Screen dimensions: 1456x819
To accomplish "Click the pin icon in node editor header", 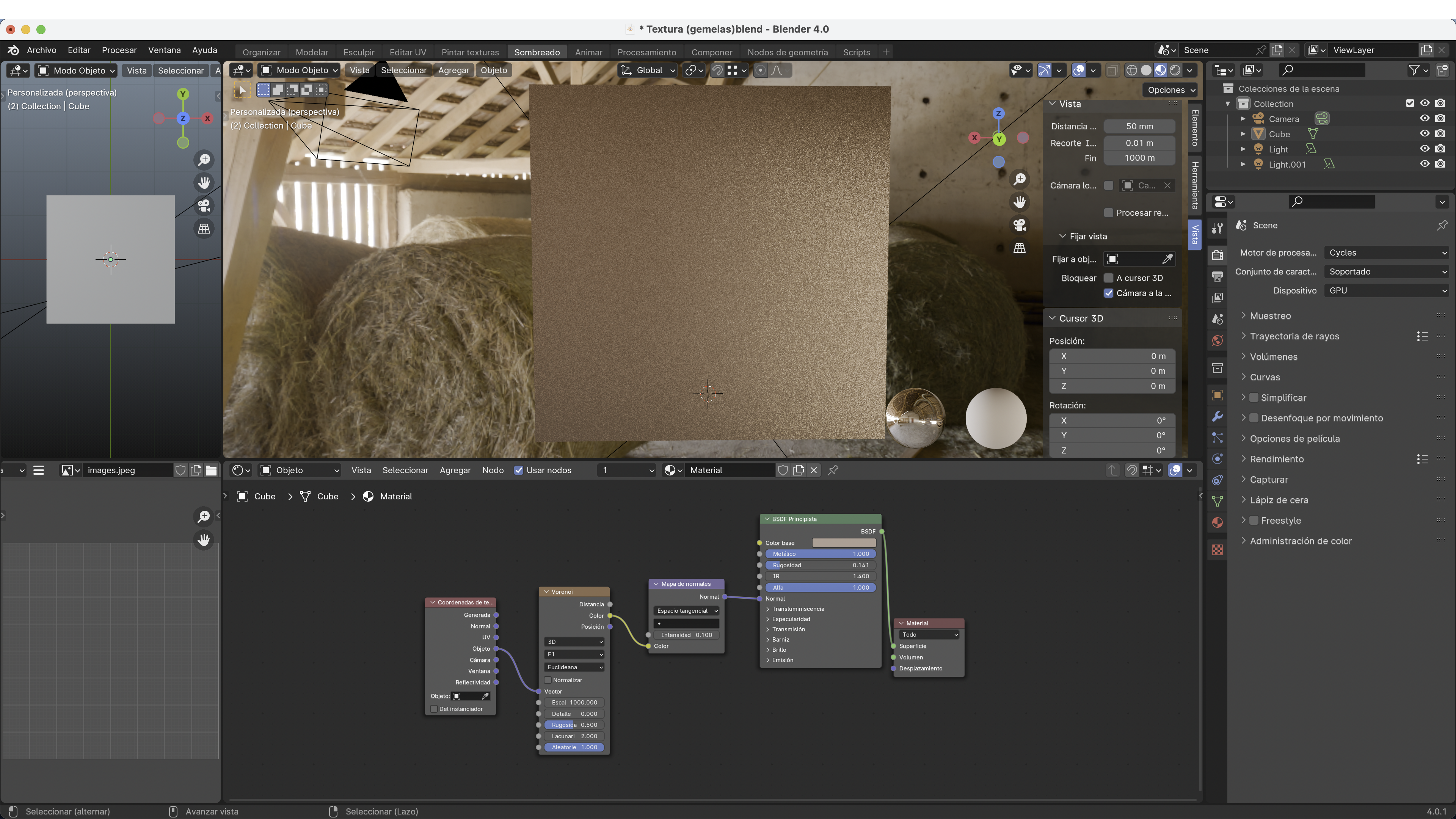I will [x=833, y=470].
